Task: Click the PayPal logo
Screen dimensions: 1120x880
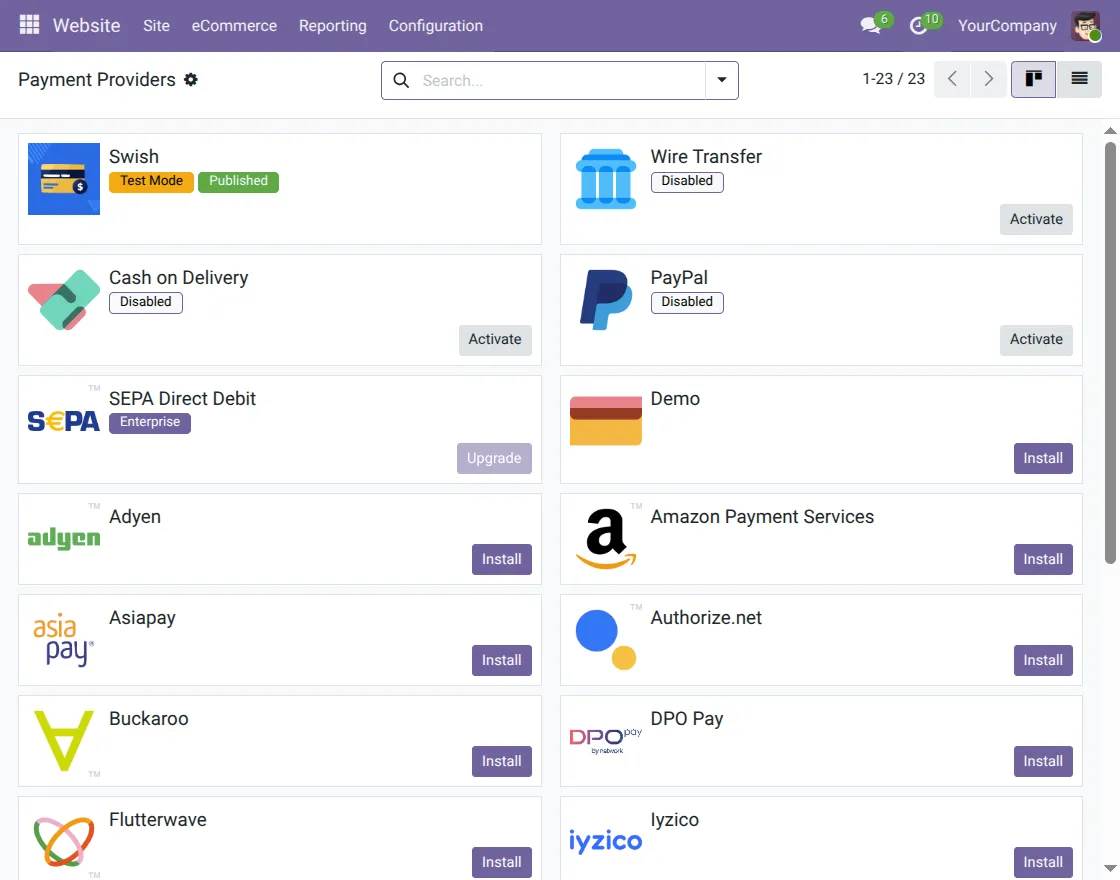Action: tap(606, 299)
